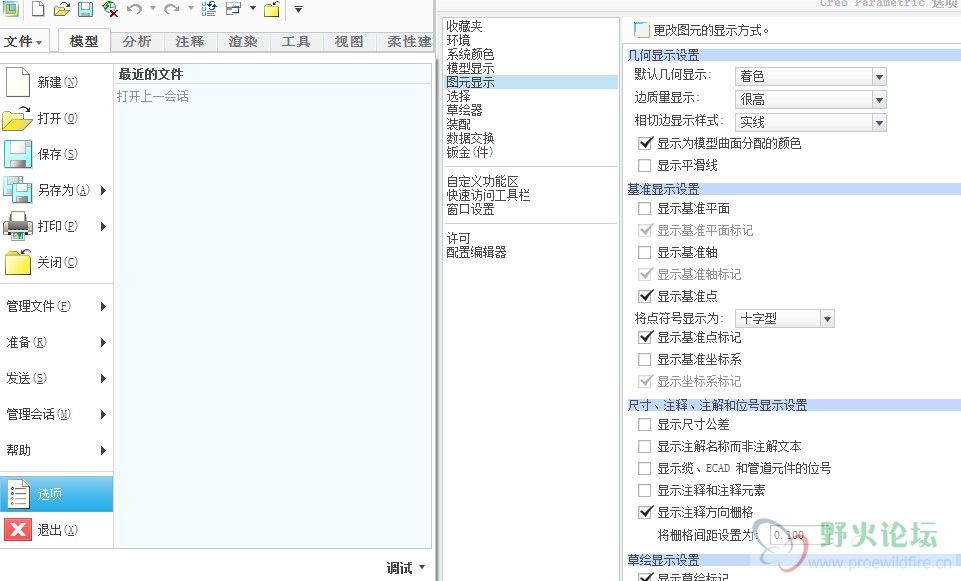
Task: Click the red X 退出 icon
Action: [x=18, y=530]
